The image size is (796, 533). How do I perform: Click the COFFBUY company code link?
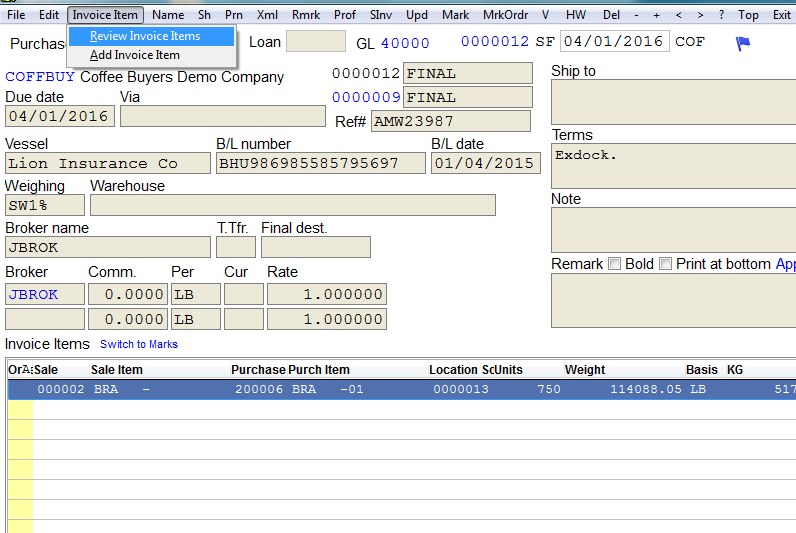pos(40,77)
